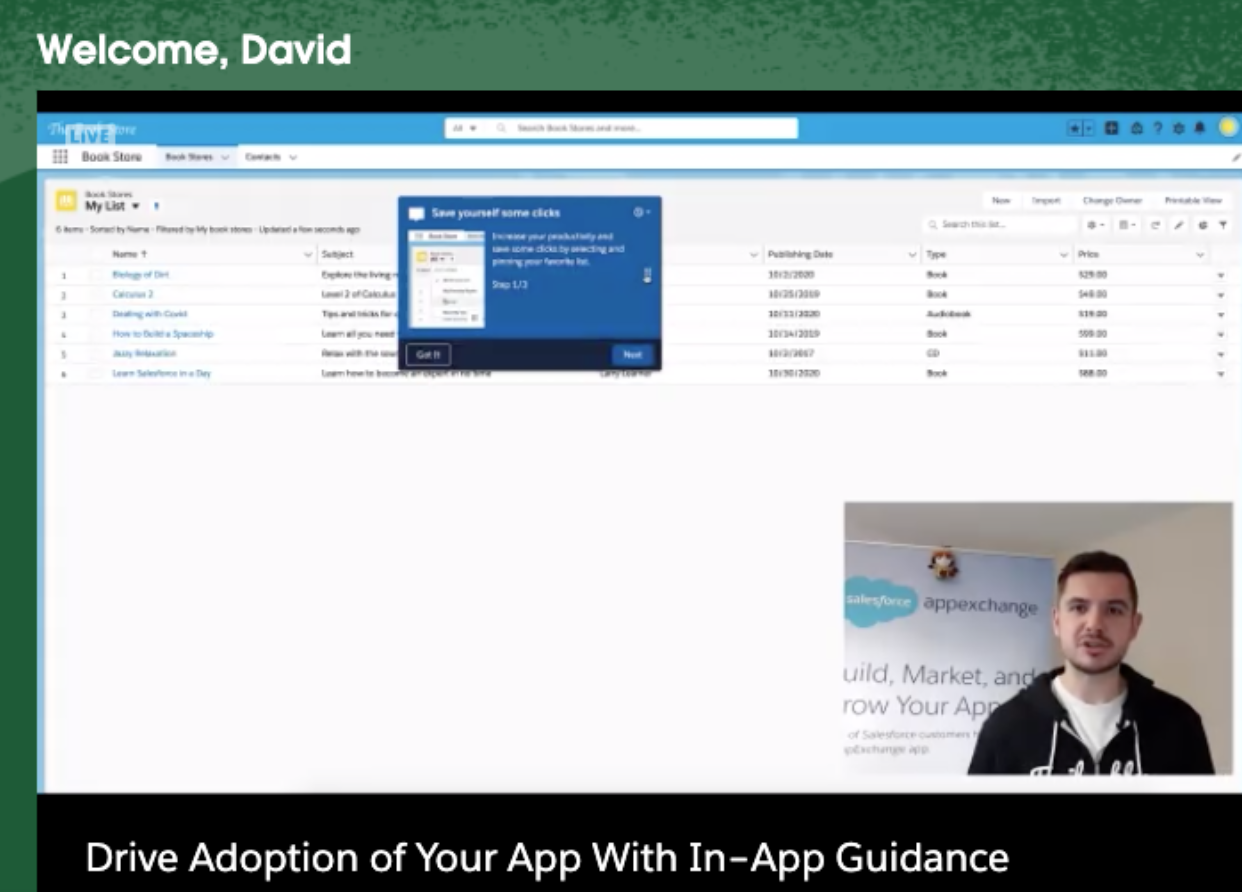
Task: Open the Global Actions plus icon
Action: (1112, 128)
